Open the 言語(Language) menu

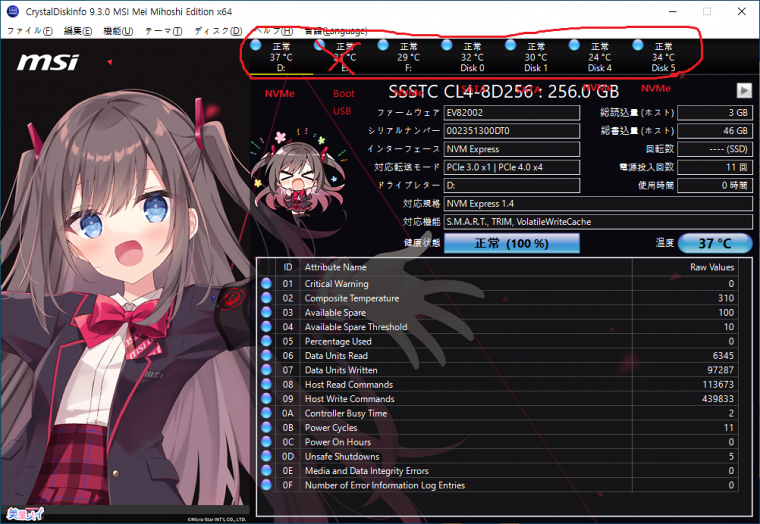pyautogui.click(x=335, y=31)
